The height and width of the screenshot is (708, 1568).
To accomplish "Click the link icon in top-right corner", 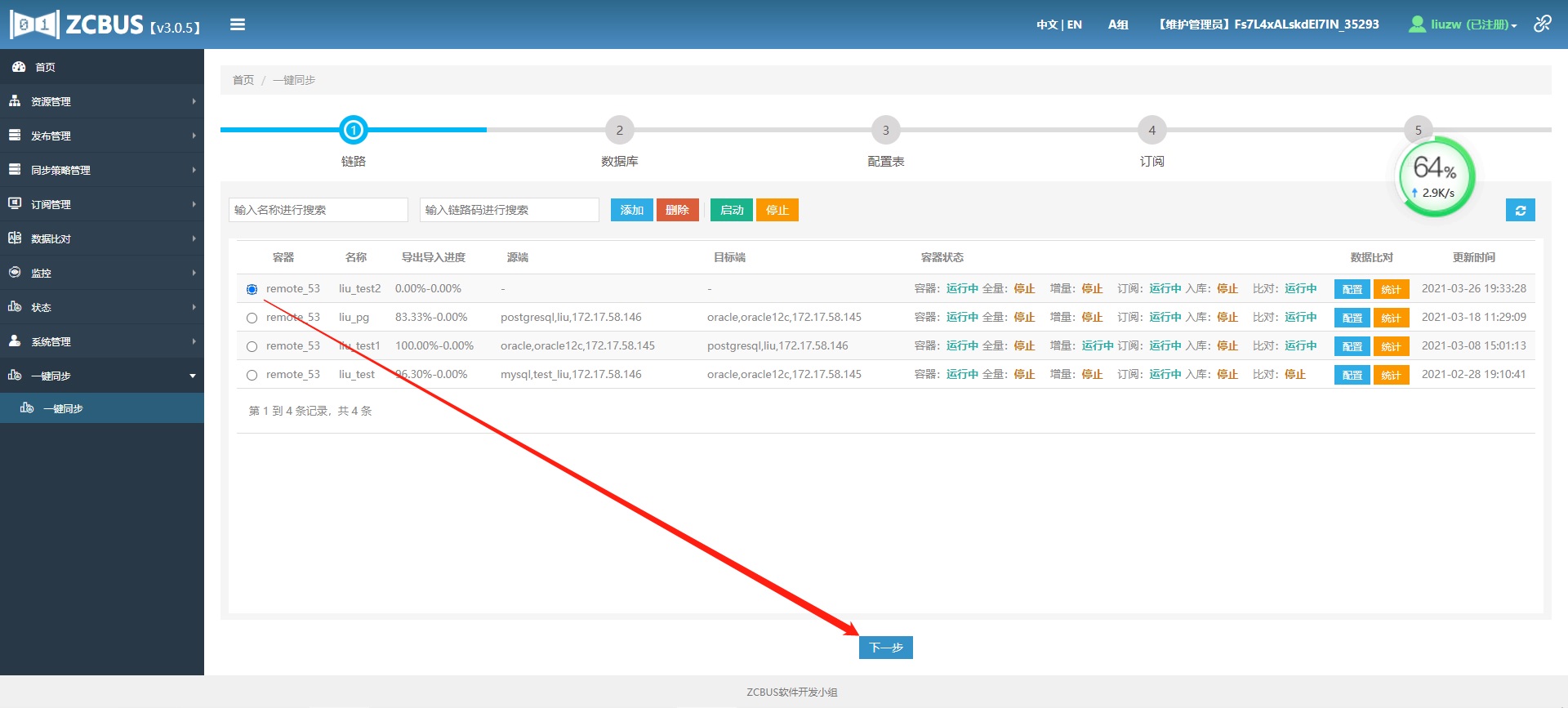I will pos(1542,24).
